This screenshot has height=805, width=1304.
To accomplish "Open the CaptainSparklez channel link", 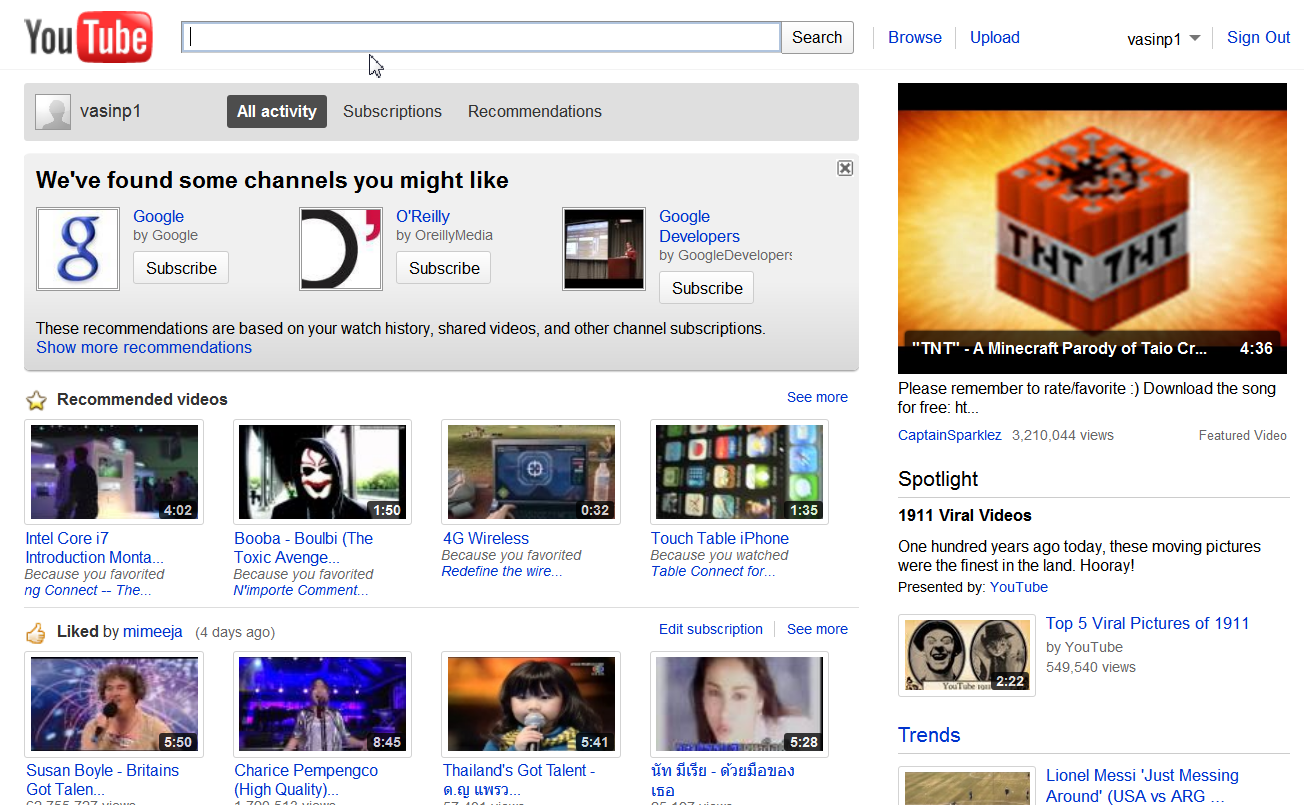I will pos(950,435).
